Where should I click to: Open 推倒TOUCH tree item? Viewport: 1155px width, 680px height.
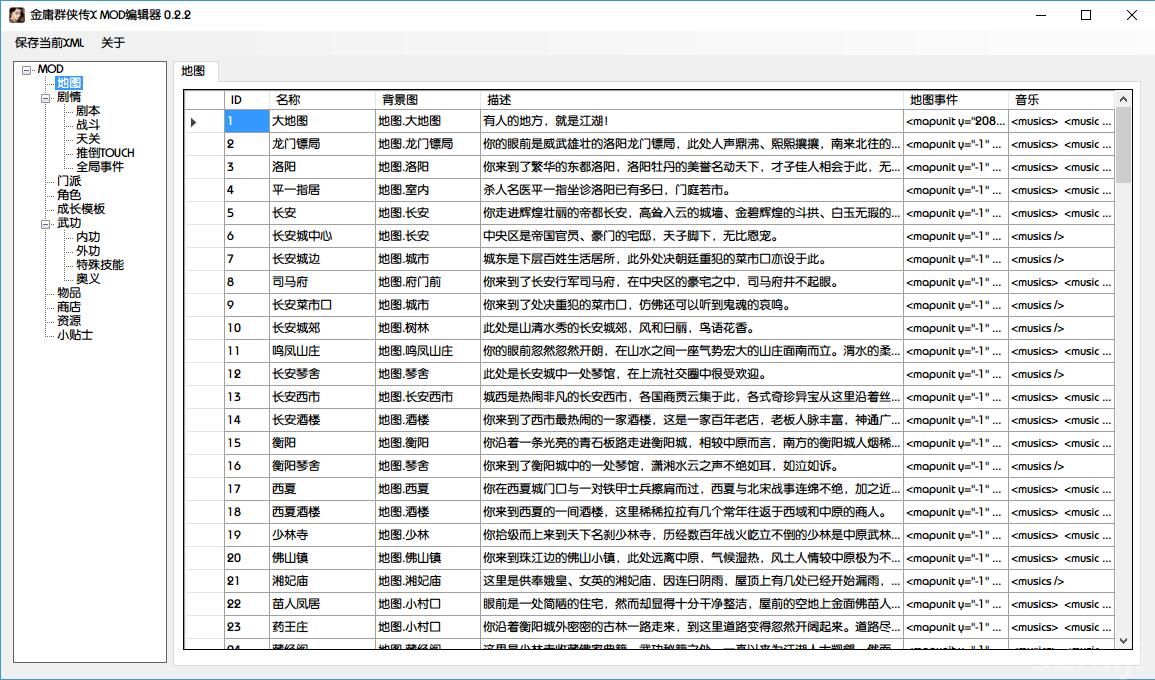105,153
